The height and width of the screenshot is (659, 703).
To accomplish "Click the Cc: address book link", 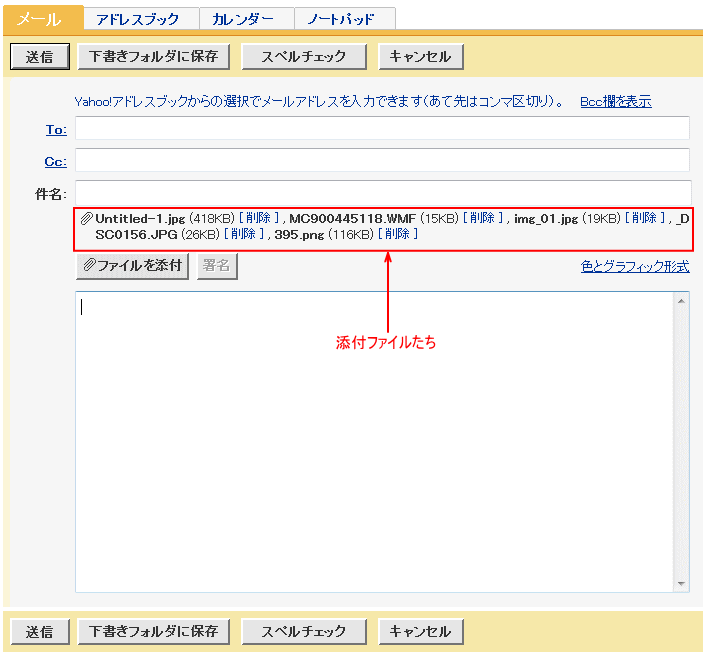I will (x=55, y=161).
